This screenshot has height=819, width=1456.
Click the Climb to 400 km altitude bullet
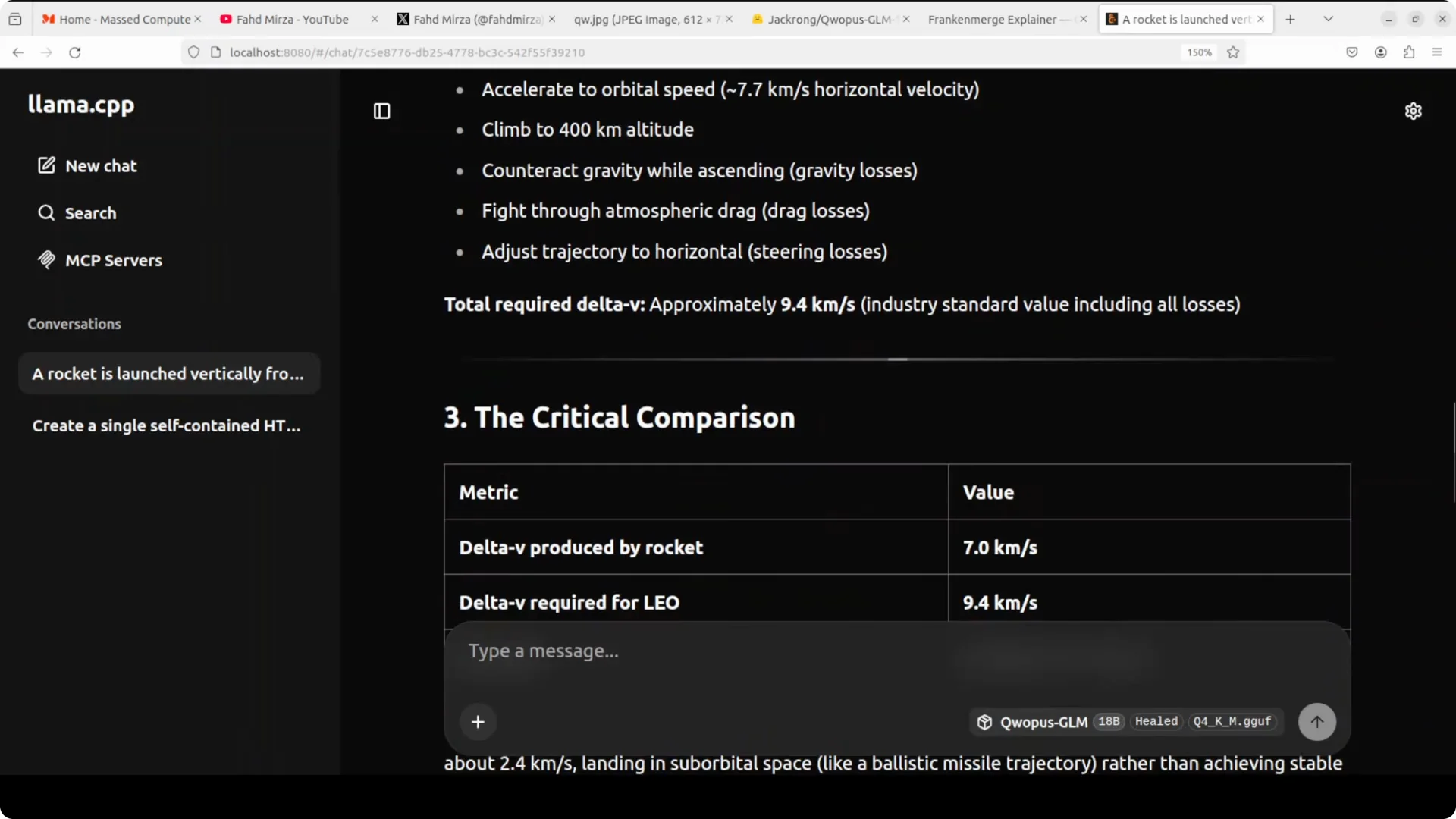point(587,130)
